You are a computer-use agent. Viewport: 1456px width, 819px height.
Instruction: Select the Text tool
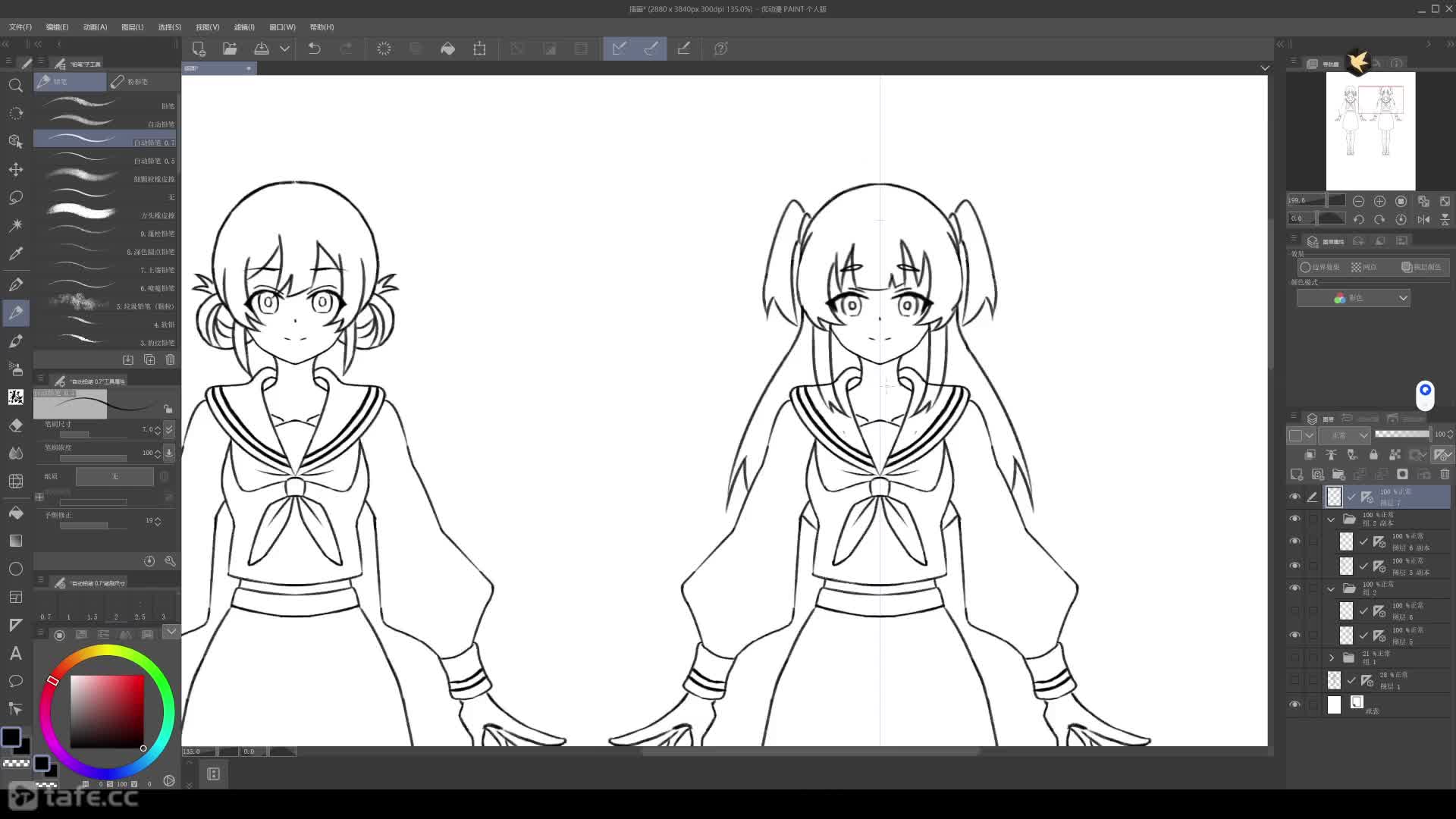click(15, 653)
